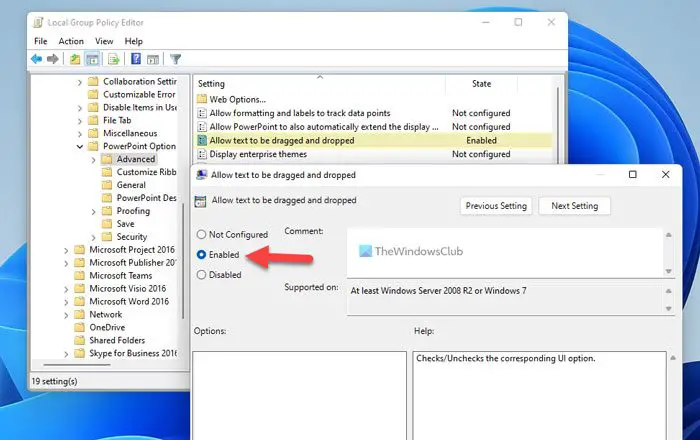Select PowerPoint Designer tree item
Image resolution: width=700 pixels, height=440 pixels.
146,198
